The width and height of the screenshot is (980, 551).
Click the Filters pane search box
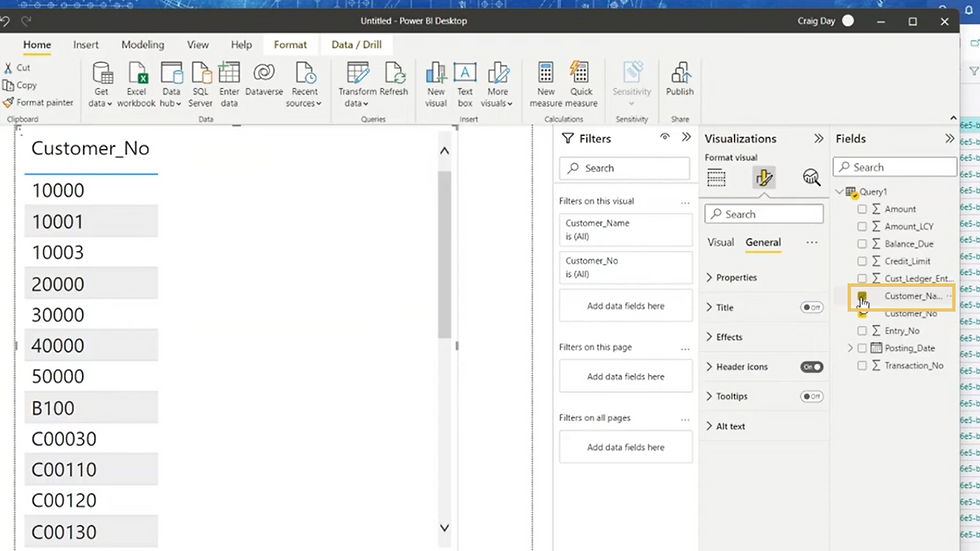(624, 168)
